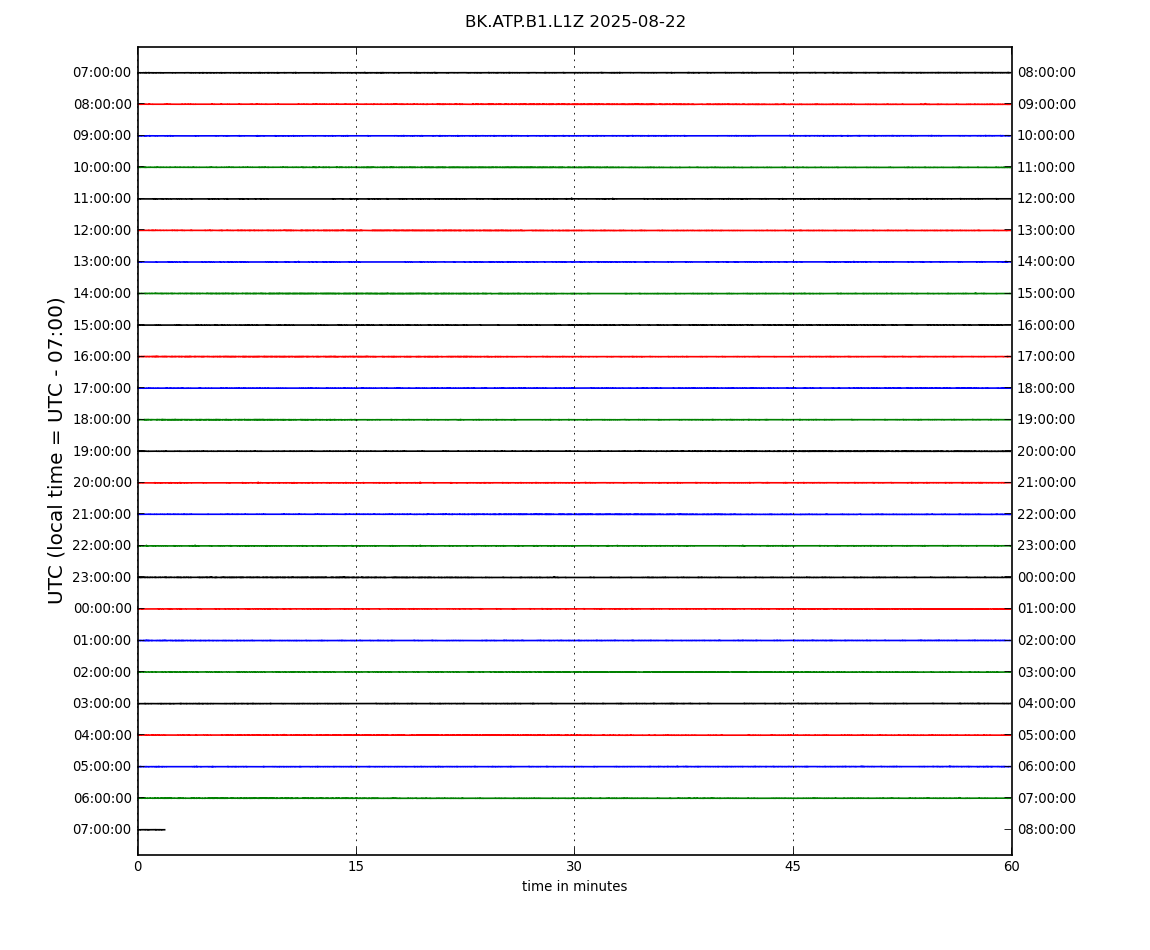Select 06:00:00 start label of green trace
The image size is (1150, 950).
103,798
